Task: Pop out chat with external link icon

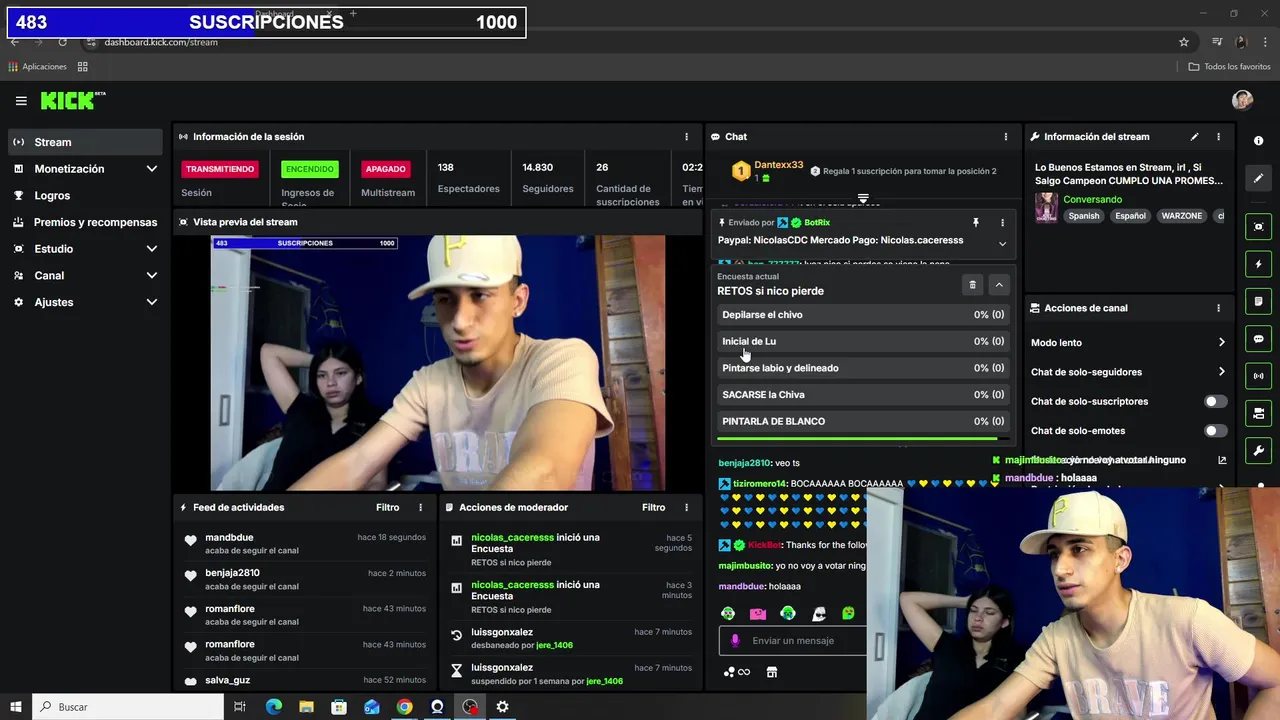Action: coord(1222,460)
